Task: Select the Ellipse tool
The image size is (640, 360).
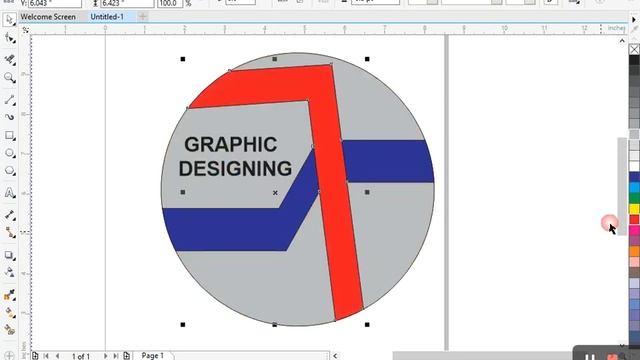Action: point(9,153)
